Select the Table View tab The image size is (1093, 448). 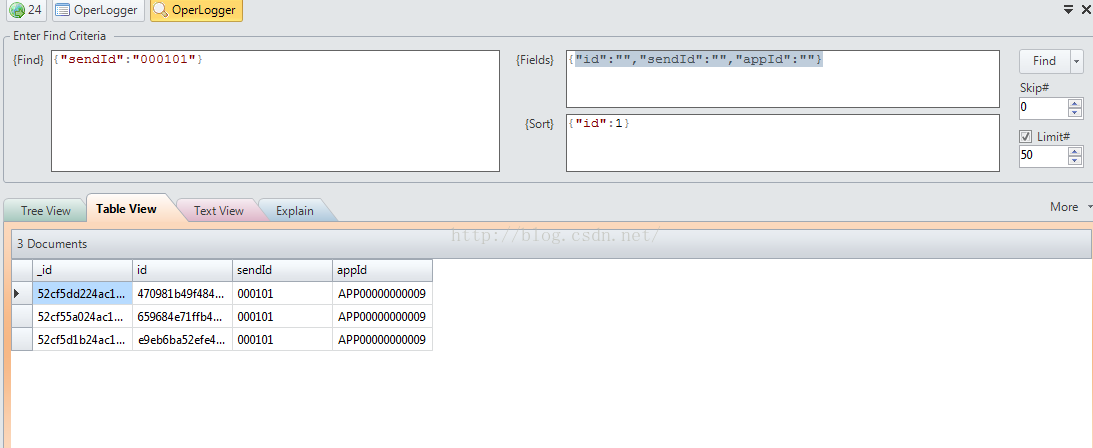[126, 208]
